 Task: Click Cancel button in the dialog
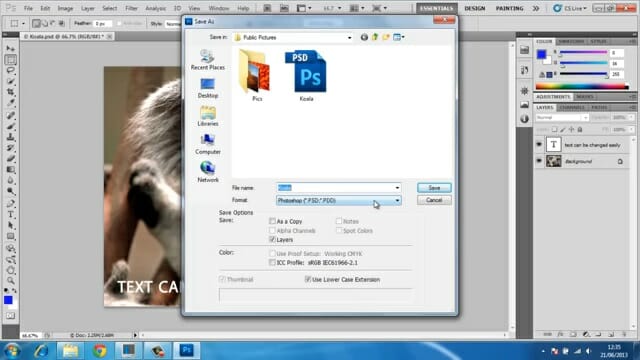point(434,200)
